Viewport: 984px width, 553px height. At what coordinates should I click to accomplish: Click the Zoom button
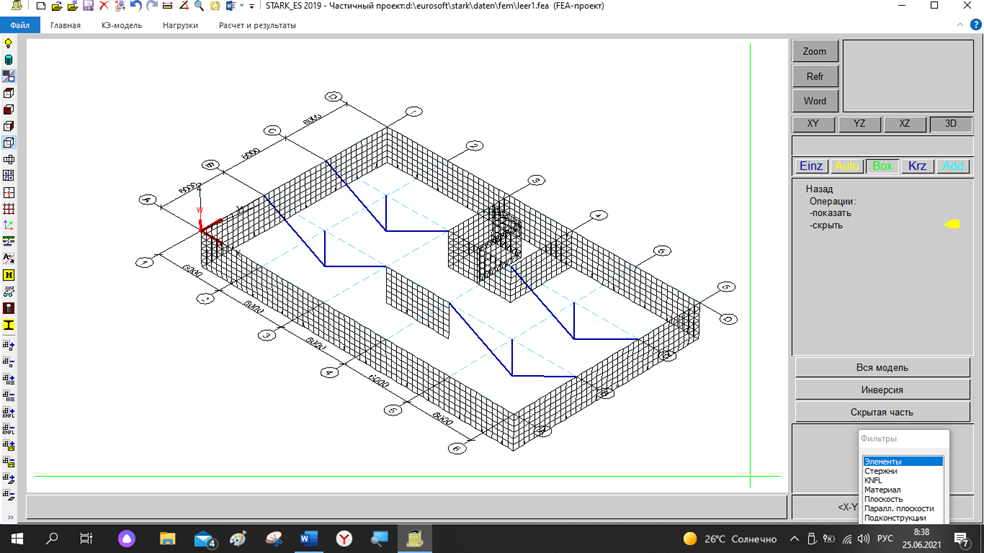point(815,51)
